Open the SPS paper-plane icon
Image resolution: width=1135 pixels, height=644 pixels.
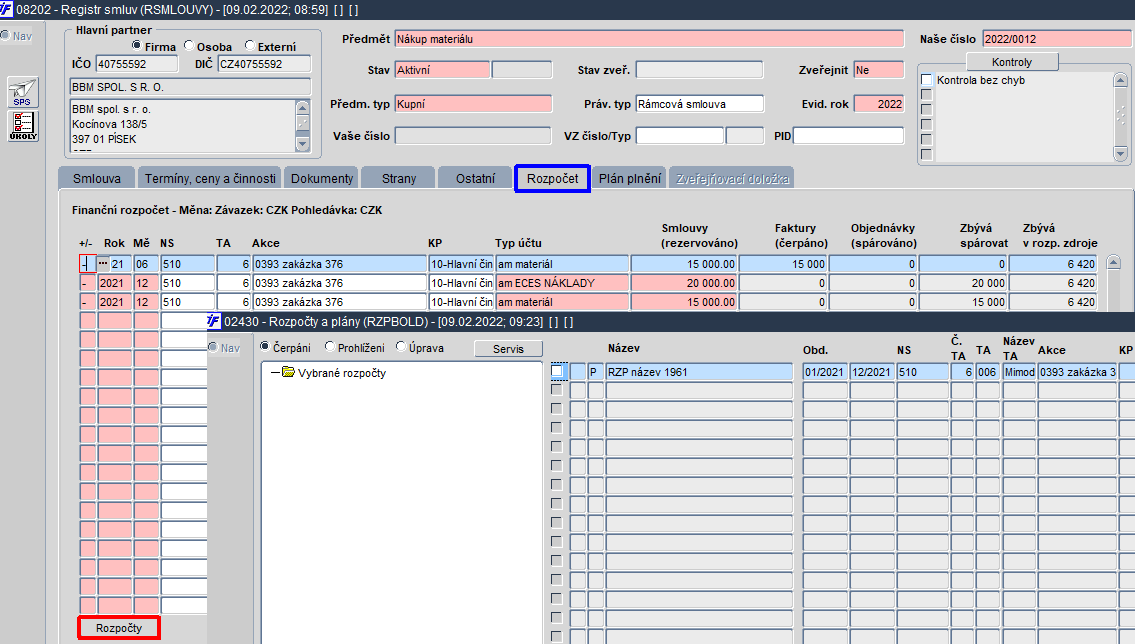point(22,93)
